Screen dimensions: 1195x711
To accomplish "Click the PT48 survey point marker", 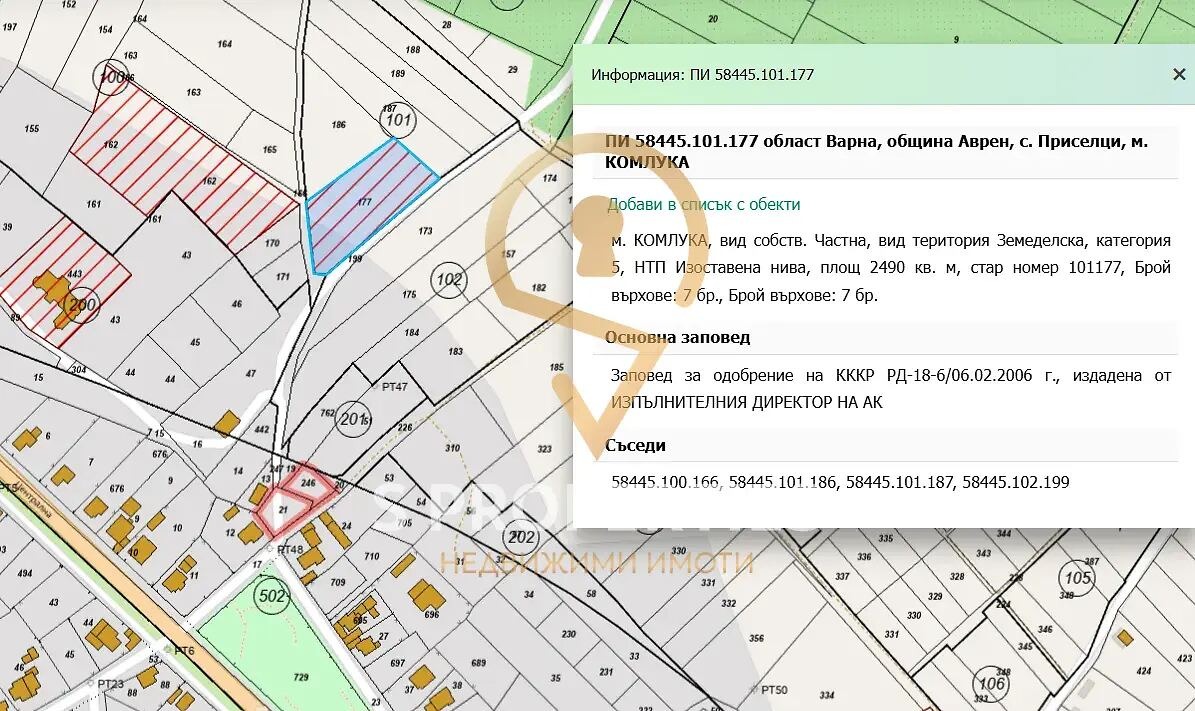I will (288, 549).
